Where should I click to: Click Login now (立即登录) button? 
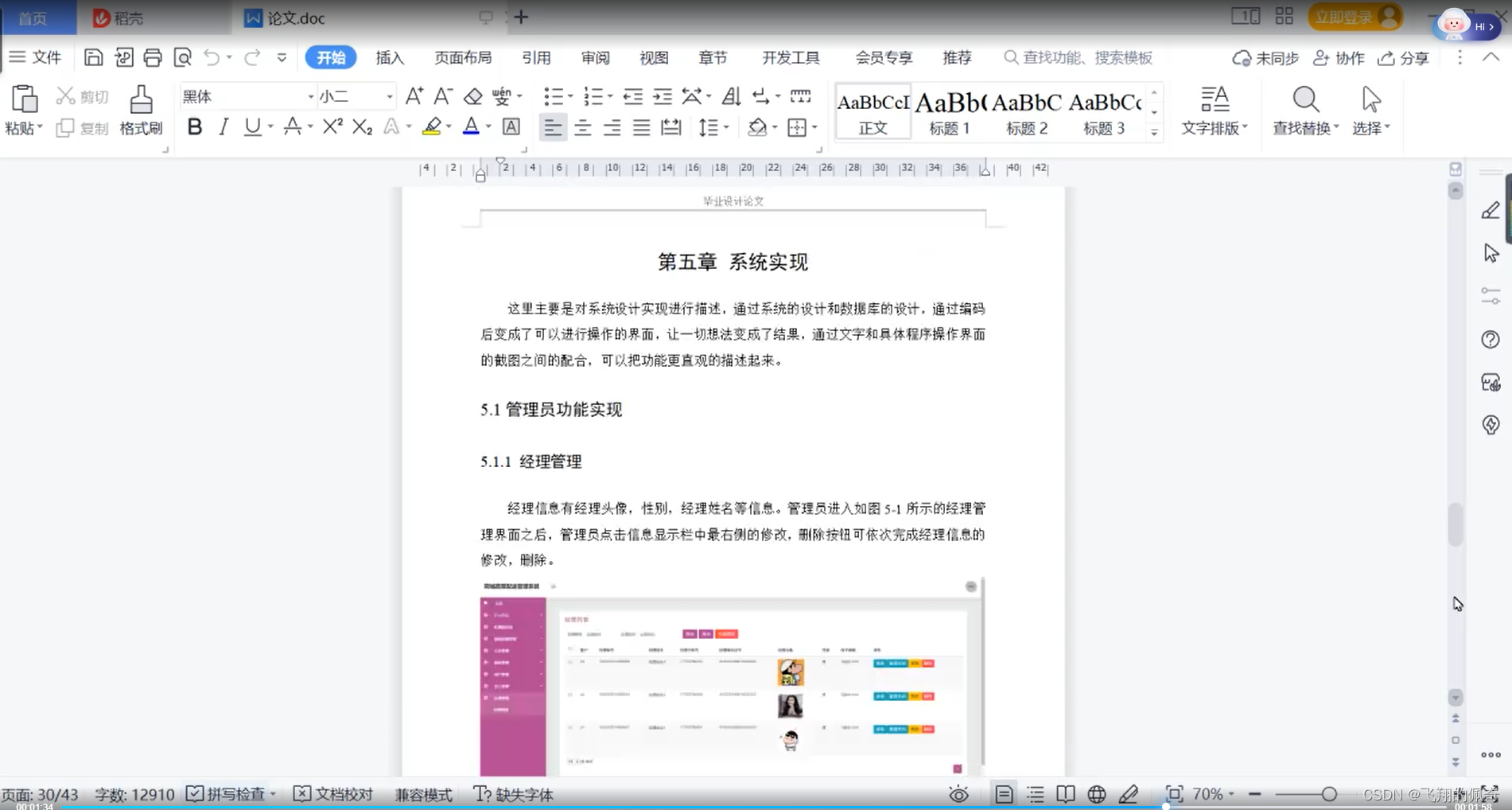point(1355,18)
